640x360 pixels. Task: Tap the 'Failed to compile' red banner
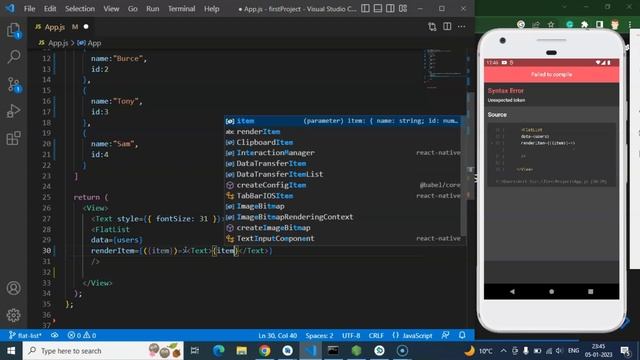551,74
